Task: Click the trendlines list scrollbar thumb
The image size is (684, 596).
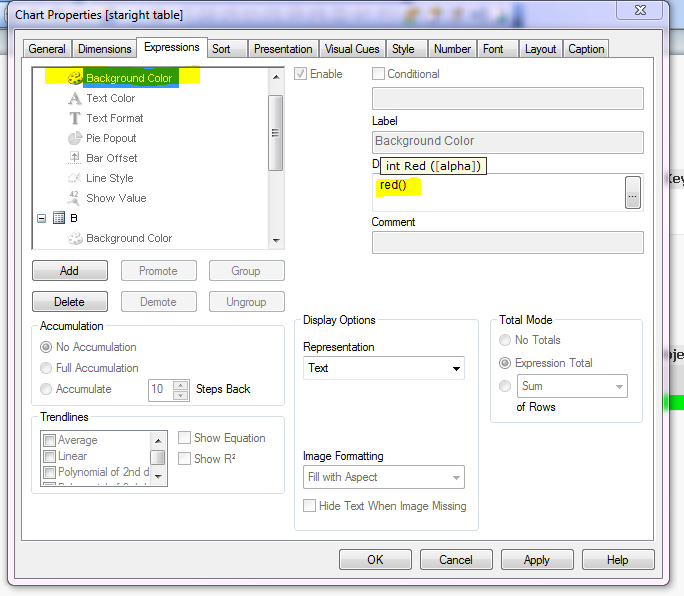Action: pyautogui.click(x=158, y=457)
